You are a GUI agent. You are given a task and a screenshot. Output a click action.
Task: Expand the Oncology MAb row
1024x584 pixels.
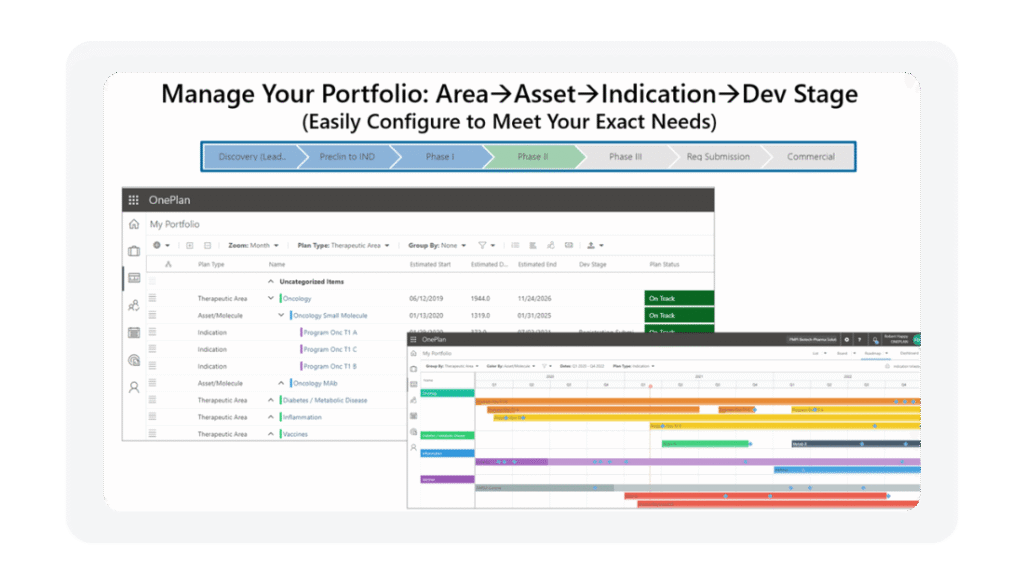(x=281, y=383)
